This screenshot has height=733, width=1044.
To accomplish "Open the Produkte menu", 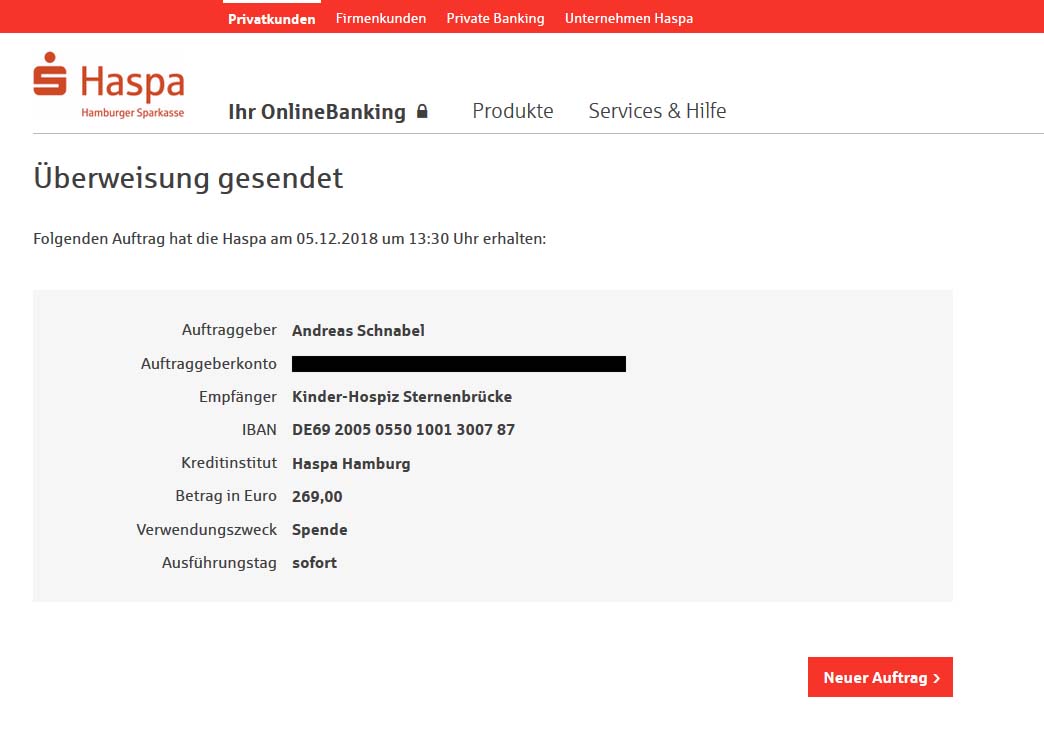I will point(512,111).
